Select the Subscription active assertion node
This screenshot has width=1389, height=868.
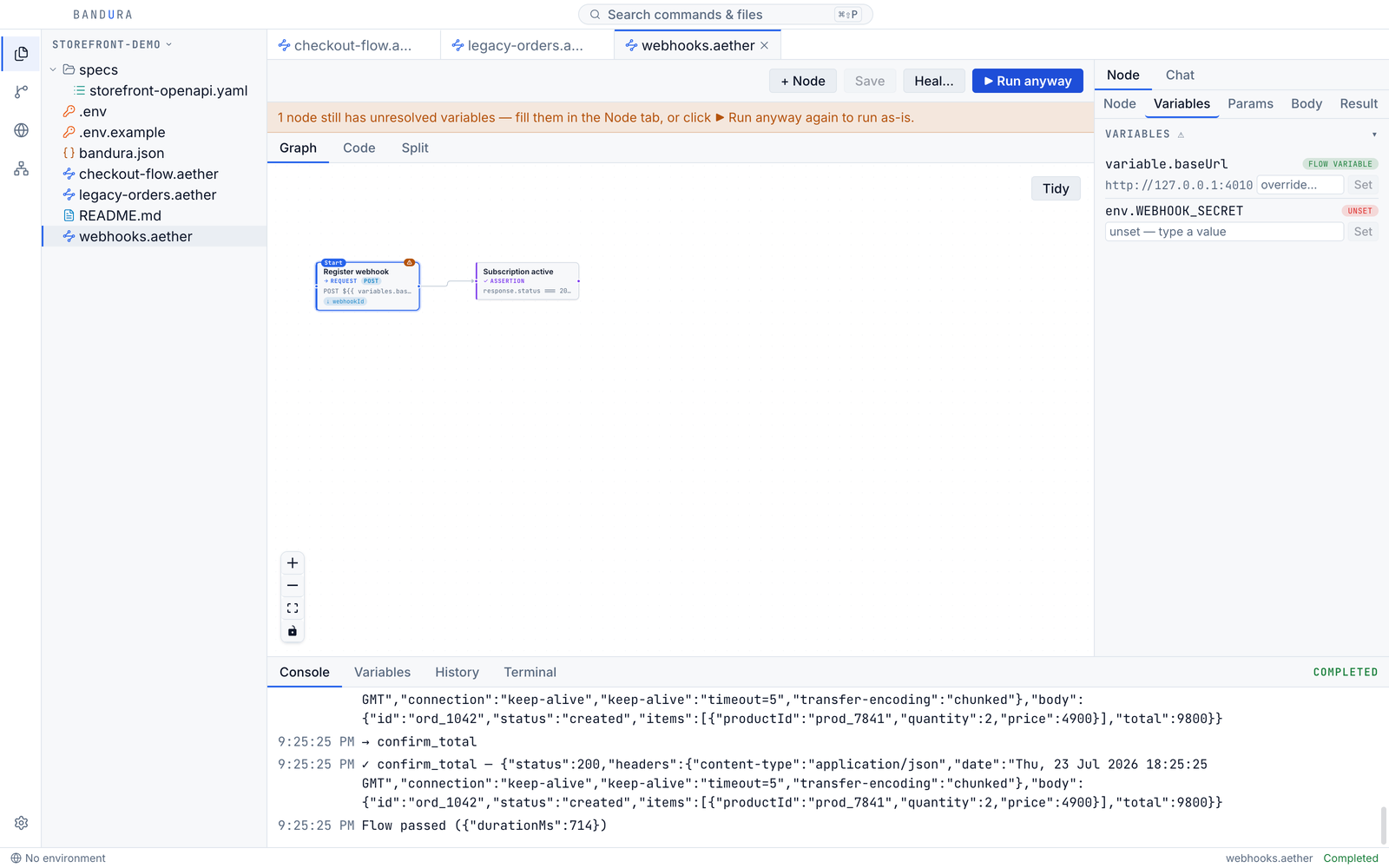(x=527, y=281)
